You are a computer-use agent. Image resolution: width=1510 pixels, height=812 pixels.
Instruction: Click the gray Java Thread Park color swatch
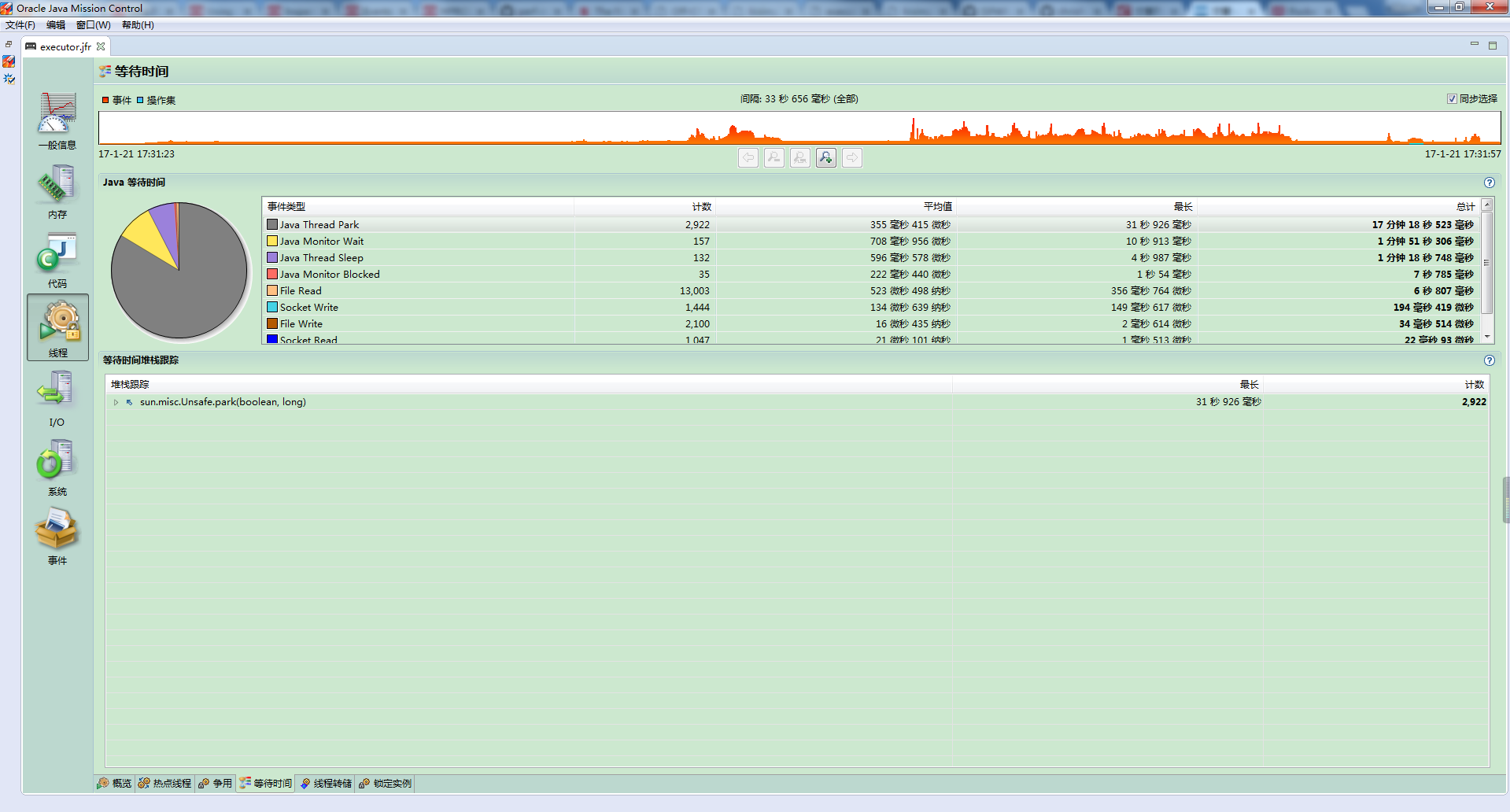click(272, 225)
